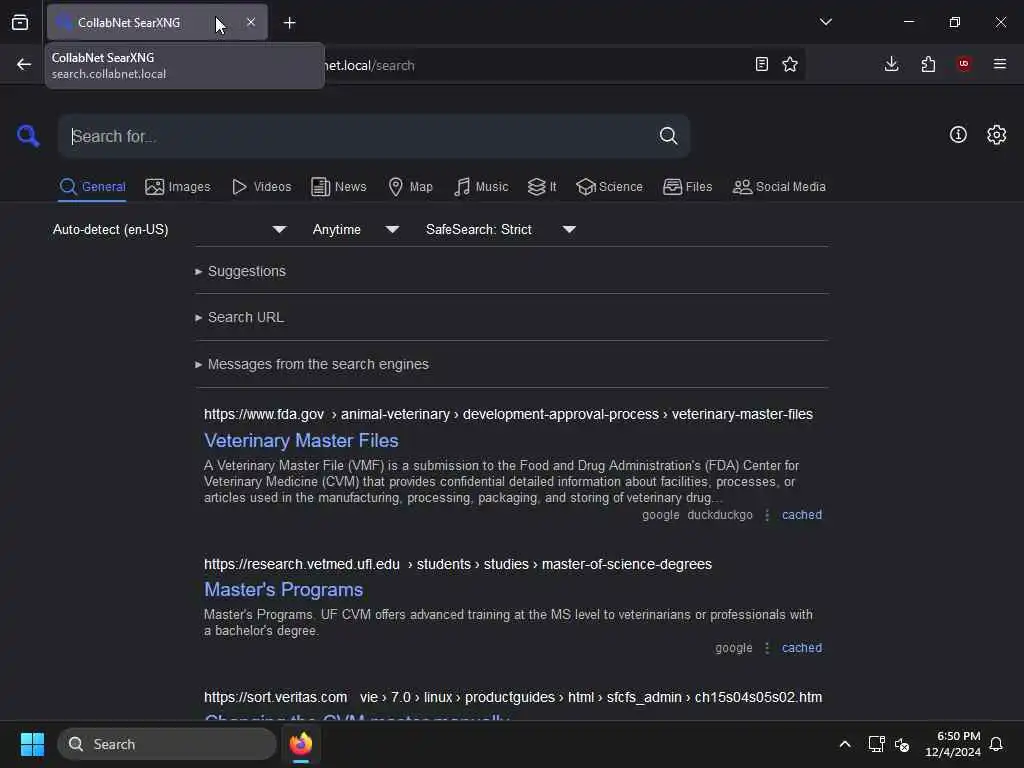Open the list all tabs chevron
Image resolution: width=1024 pixels, height=768 pixels.
[825, 22]
